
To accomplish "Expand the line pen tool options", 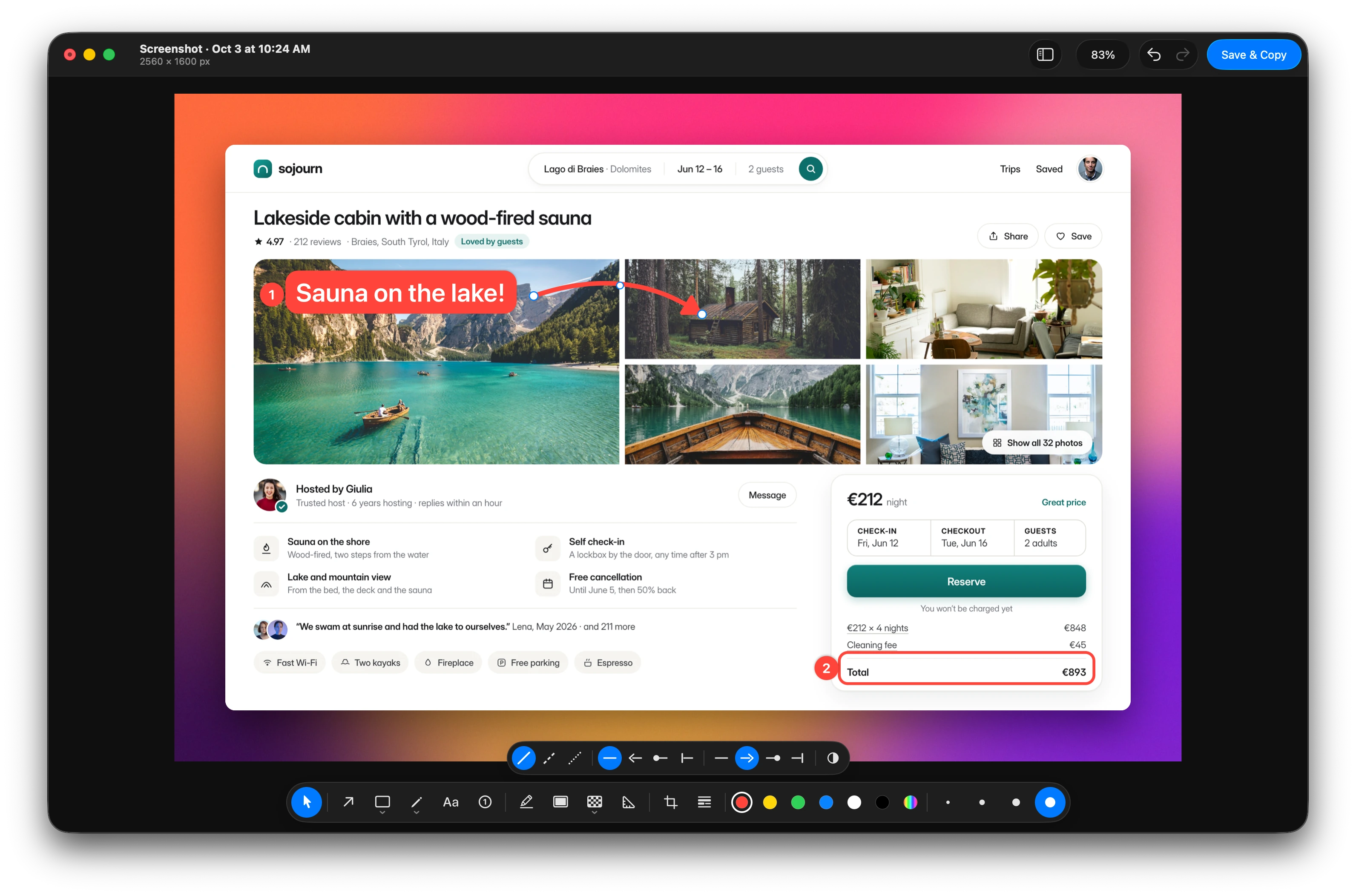I will (x=417, y=813).
